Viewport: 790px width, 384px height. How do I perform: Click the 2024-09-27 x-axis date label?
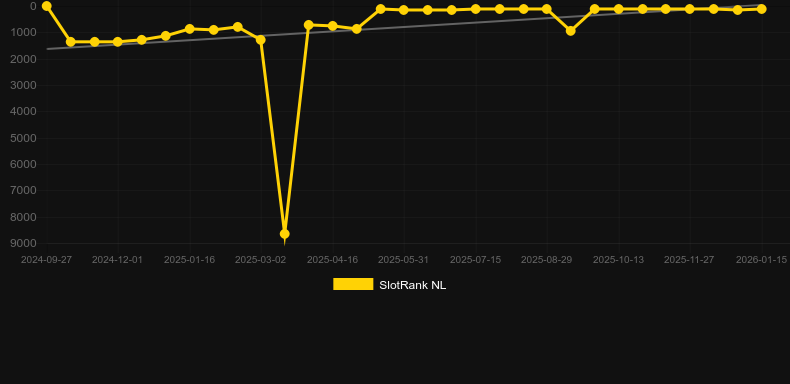tap(46, 260)
